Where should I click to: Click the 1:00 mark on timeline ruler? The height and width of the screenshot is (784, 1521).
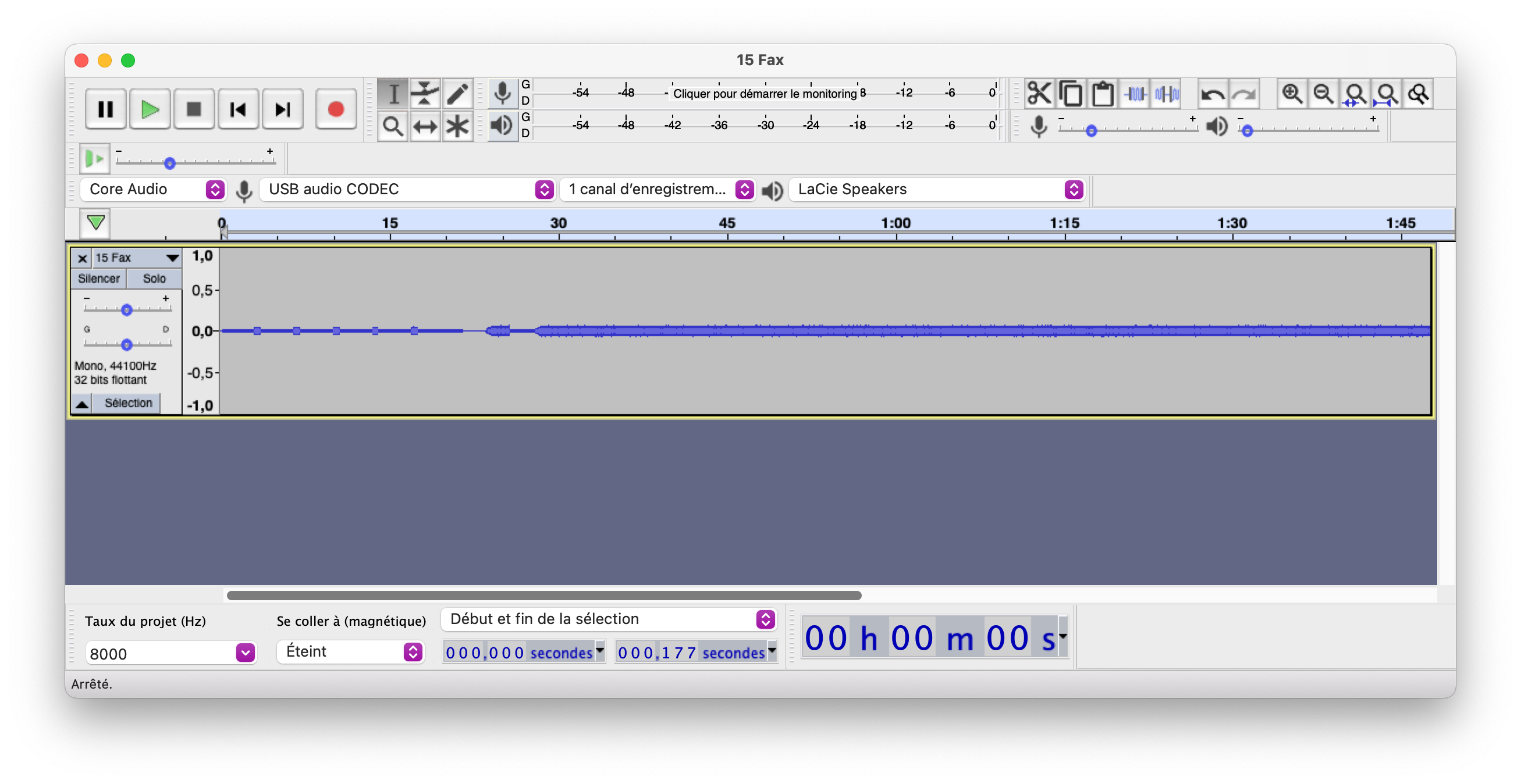coord(896,223)
